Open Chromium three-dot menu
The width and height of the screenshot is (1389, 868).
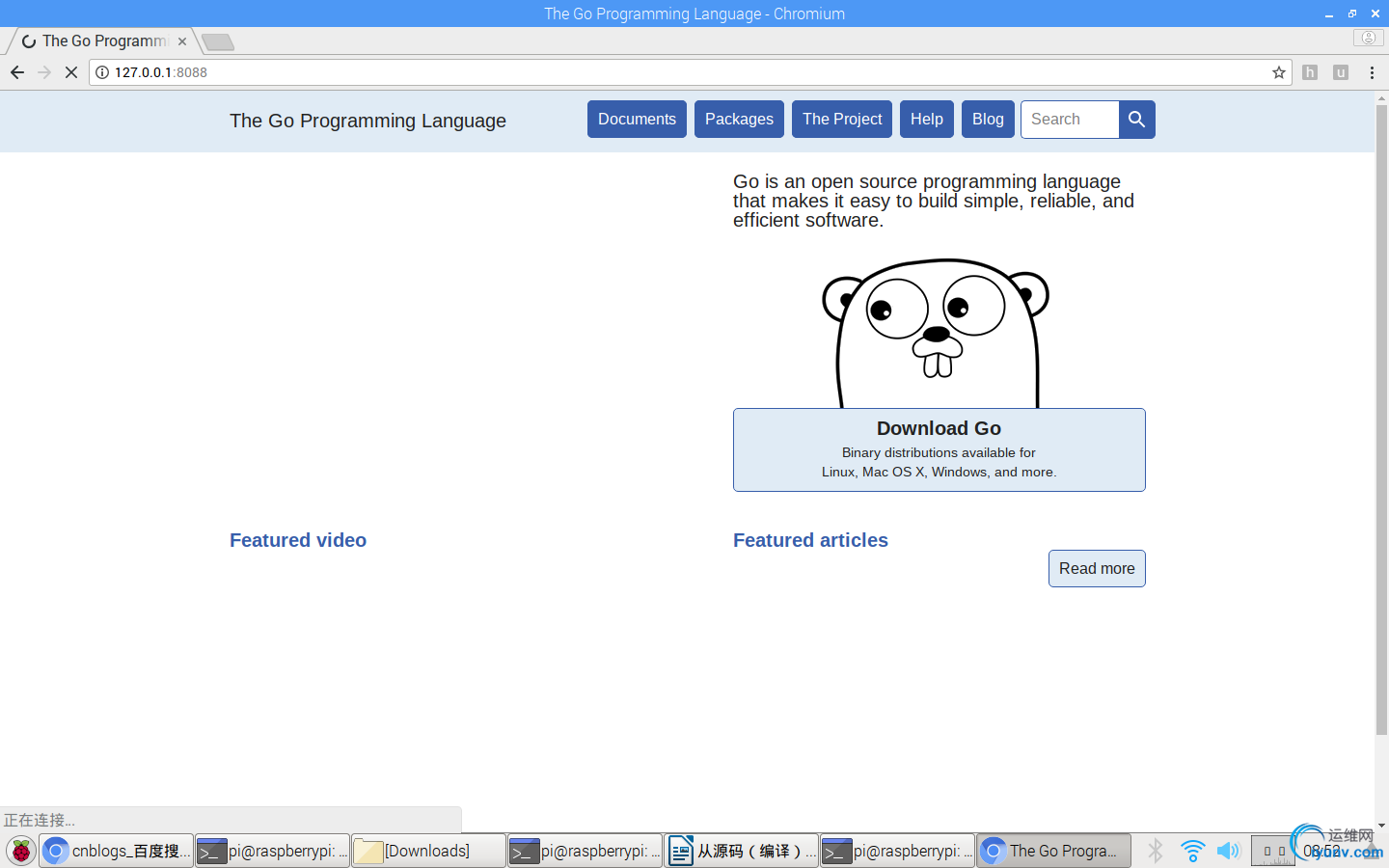pyautogui.click(x=1372, y=72)
